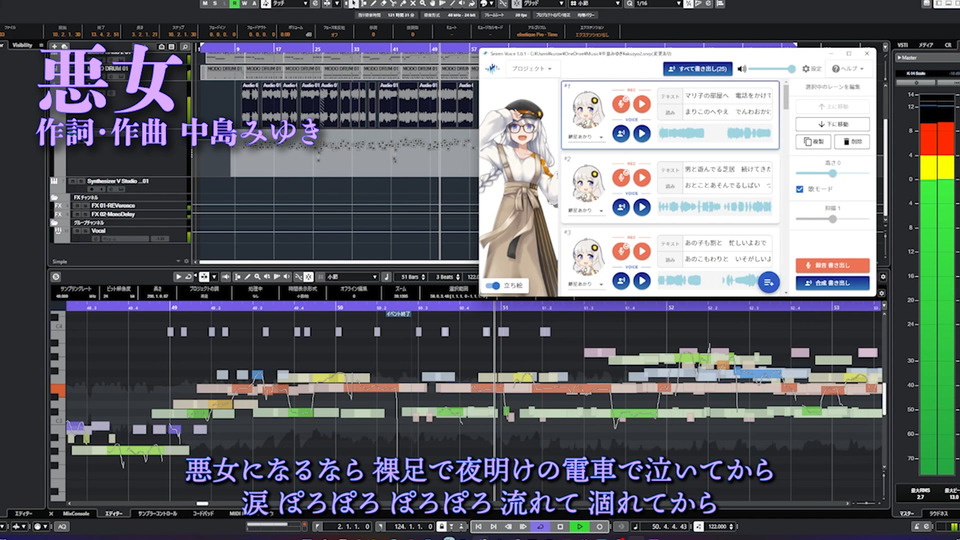Open the メディア tab in the right zone
960x540 pixels.
click(926, 45)
